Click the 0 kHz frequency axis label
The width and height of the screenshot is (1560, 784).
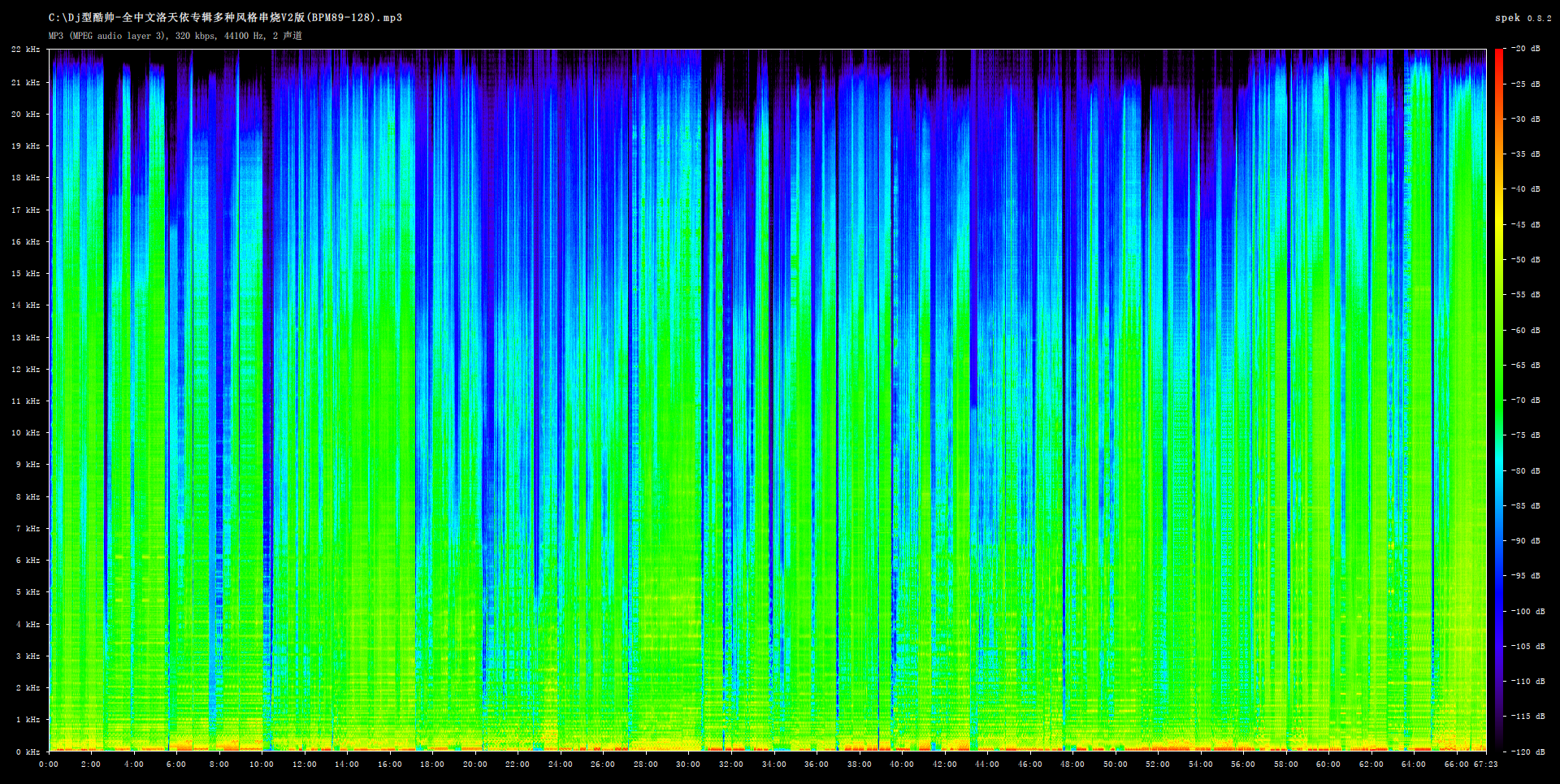point(28,752)
